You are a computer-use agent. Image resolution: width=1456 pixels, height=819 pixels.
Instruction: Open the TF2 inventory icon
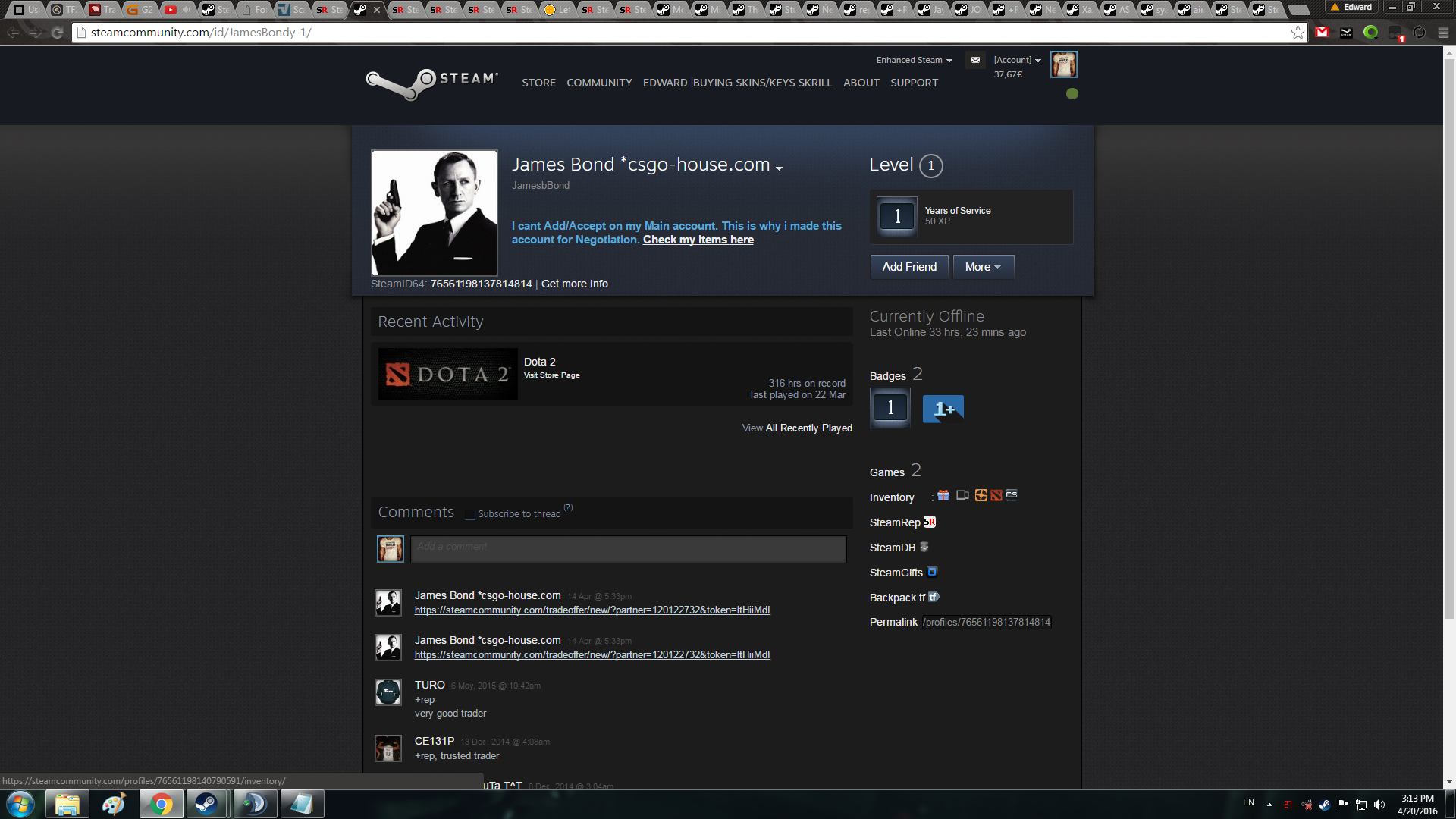pyautogui.click(x=981, y=496)
